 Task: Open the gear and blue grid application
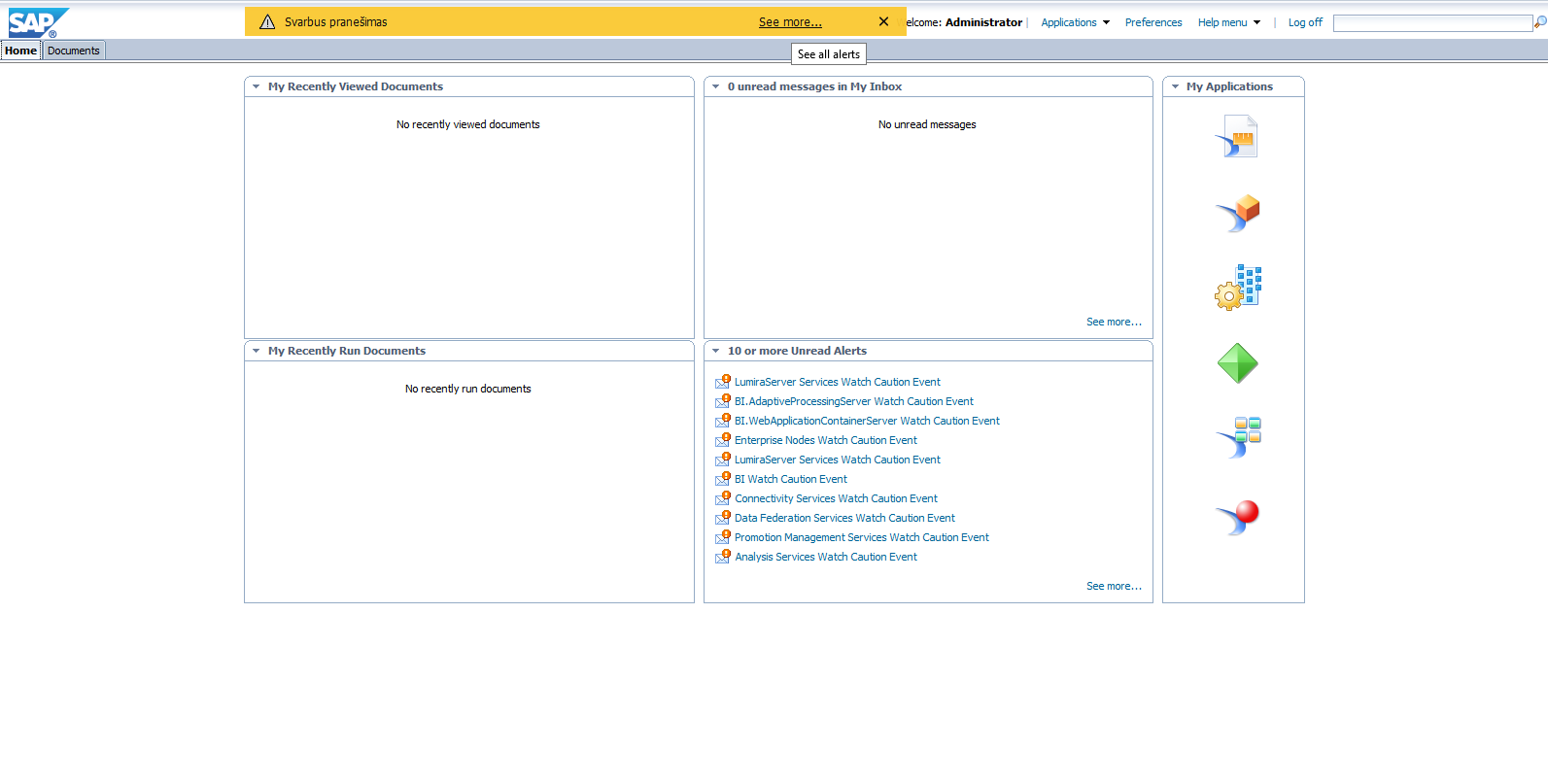click(1237, 288)
